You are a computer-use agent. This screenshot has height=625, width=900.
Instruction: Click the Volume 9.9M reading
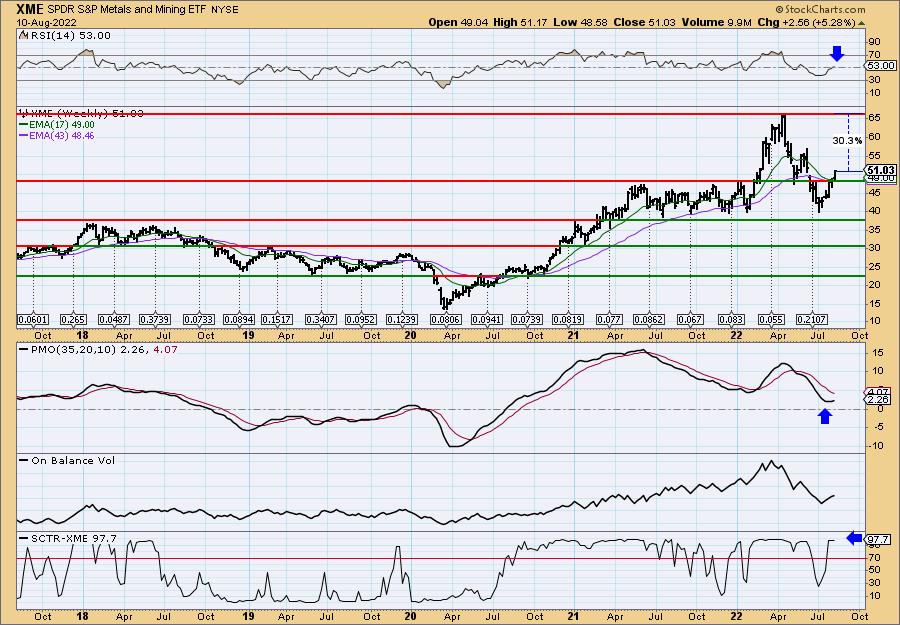(x=717, y=22)
